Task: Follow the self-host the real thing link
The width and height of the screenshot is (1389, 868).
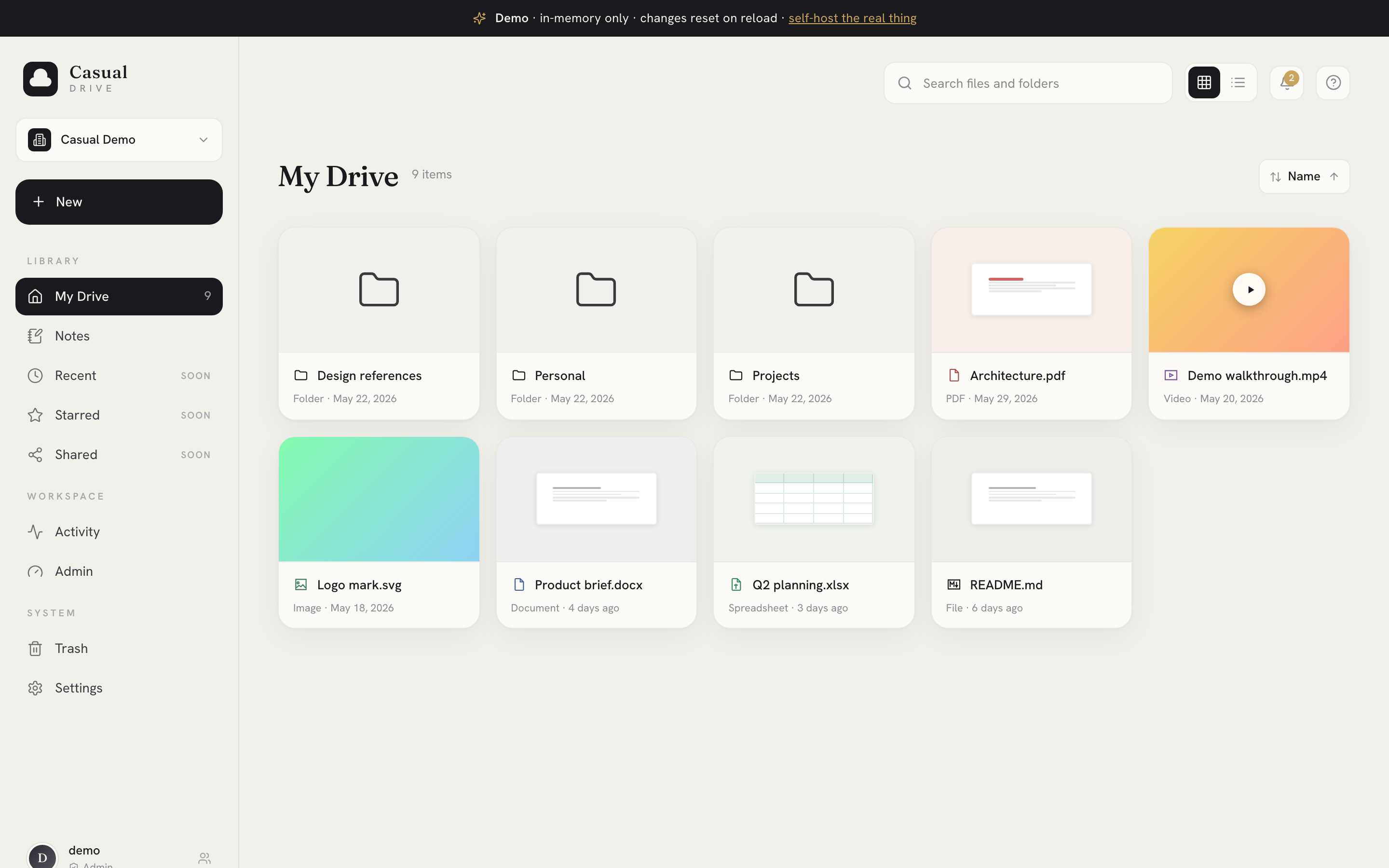Action: (852, 18)
